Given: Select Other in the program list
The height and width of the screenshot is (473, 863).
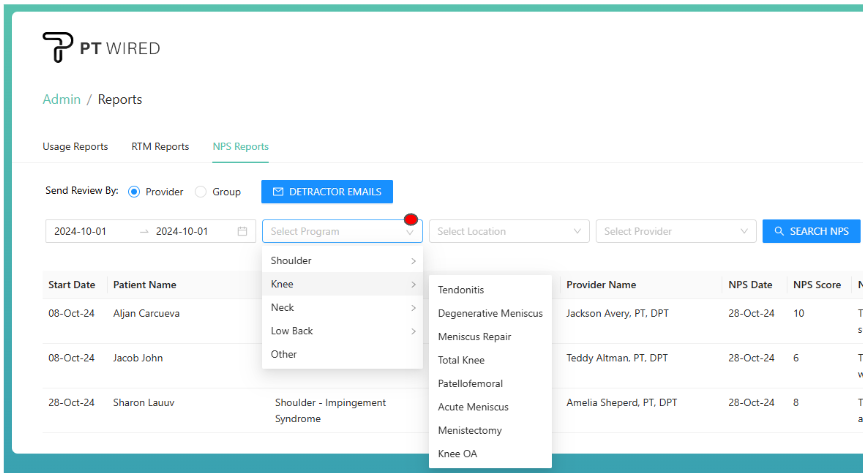Looking at the screenshot, I should click(x=284, y=354).
